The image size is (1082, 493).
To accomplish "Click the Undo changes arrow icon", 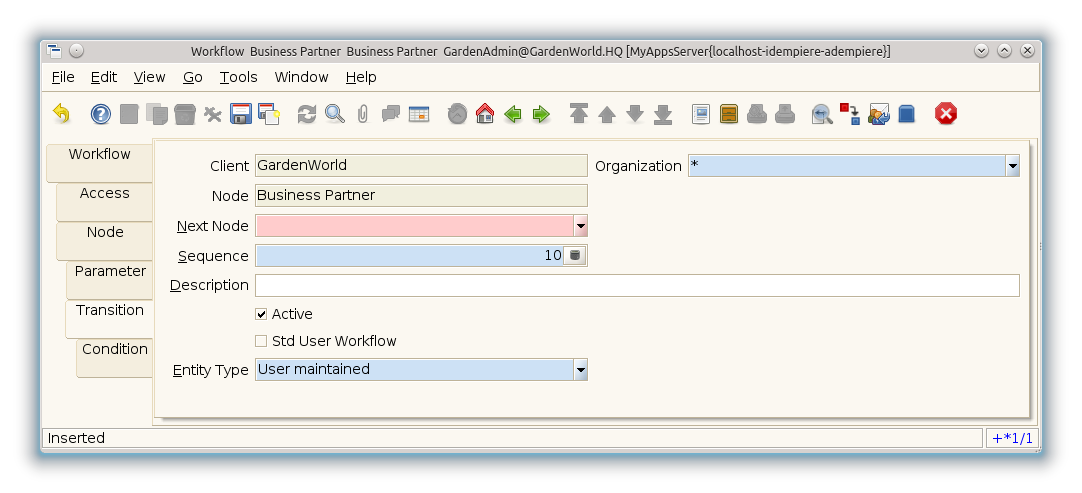I will click(62, 114).
